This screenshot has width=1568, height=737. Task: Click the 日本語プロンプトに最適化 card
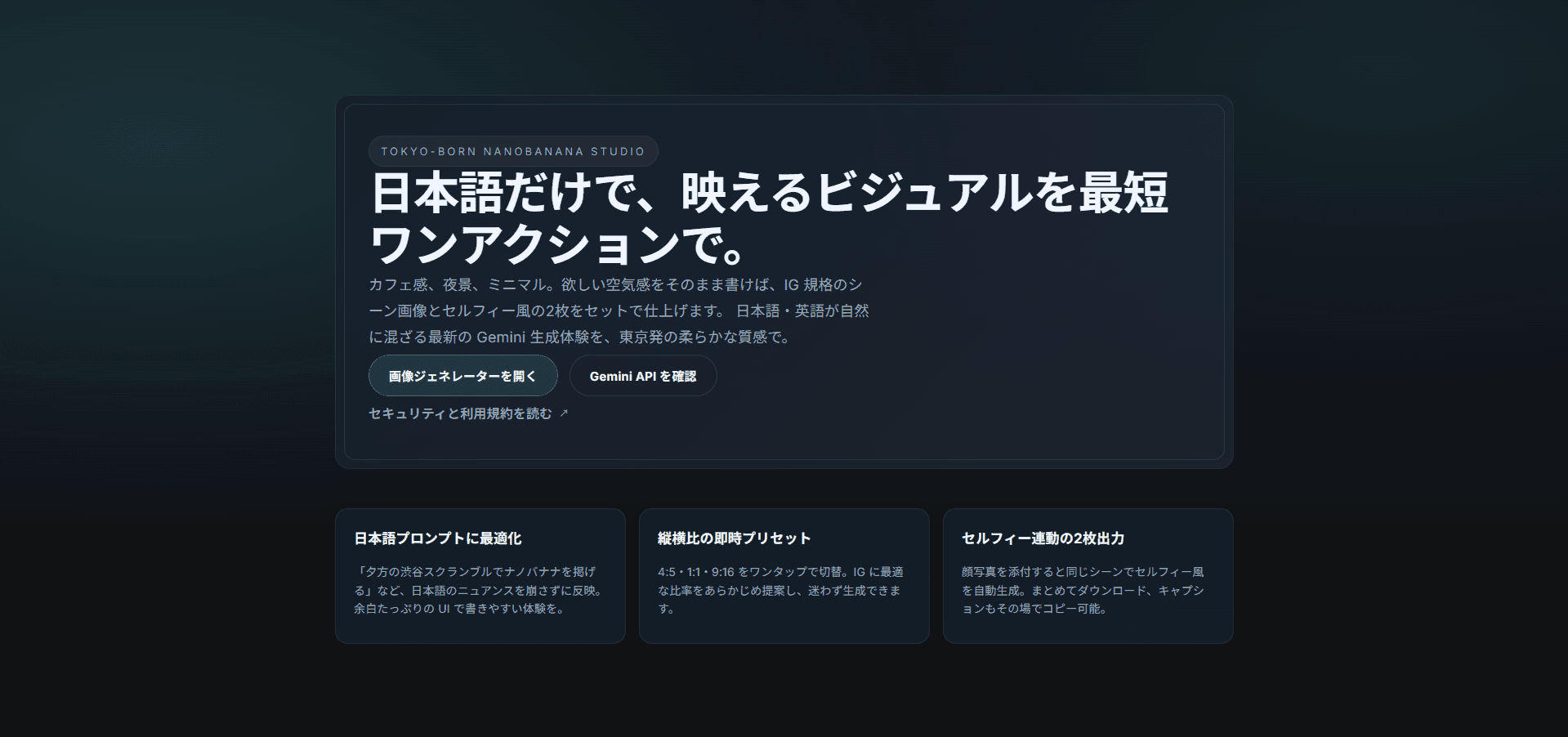[480, 576]
